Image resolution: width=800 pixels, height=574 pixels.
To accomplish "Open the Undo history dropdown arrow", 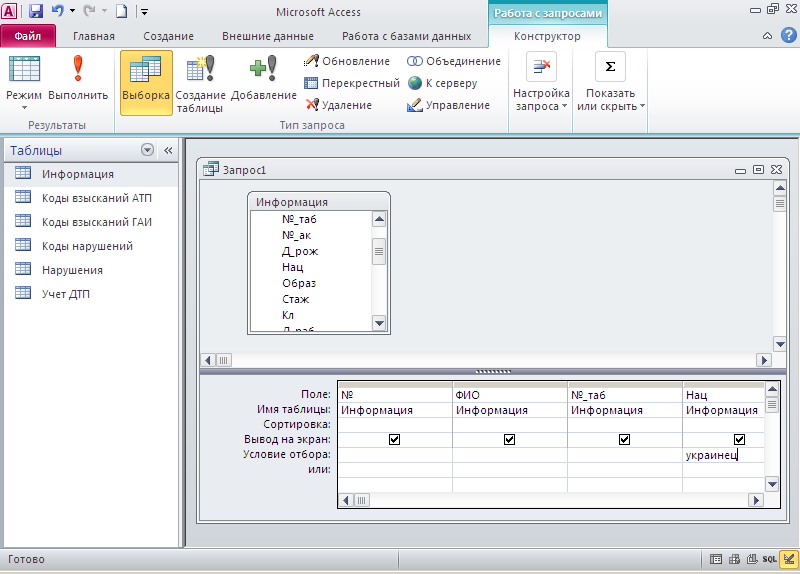I will click(72, 11).
